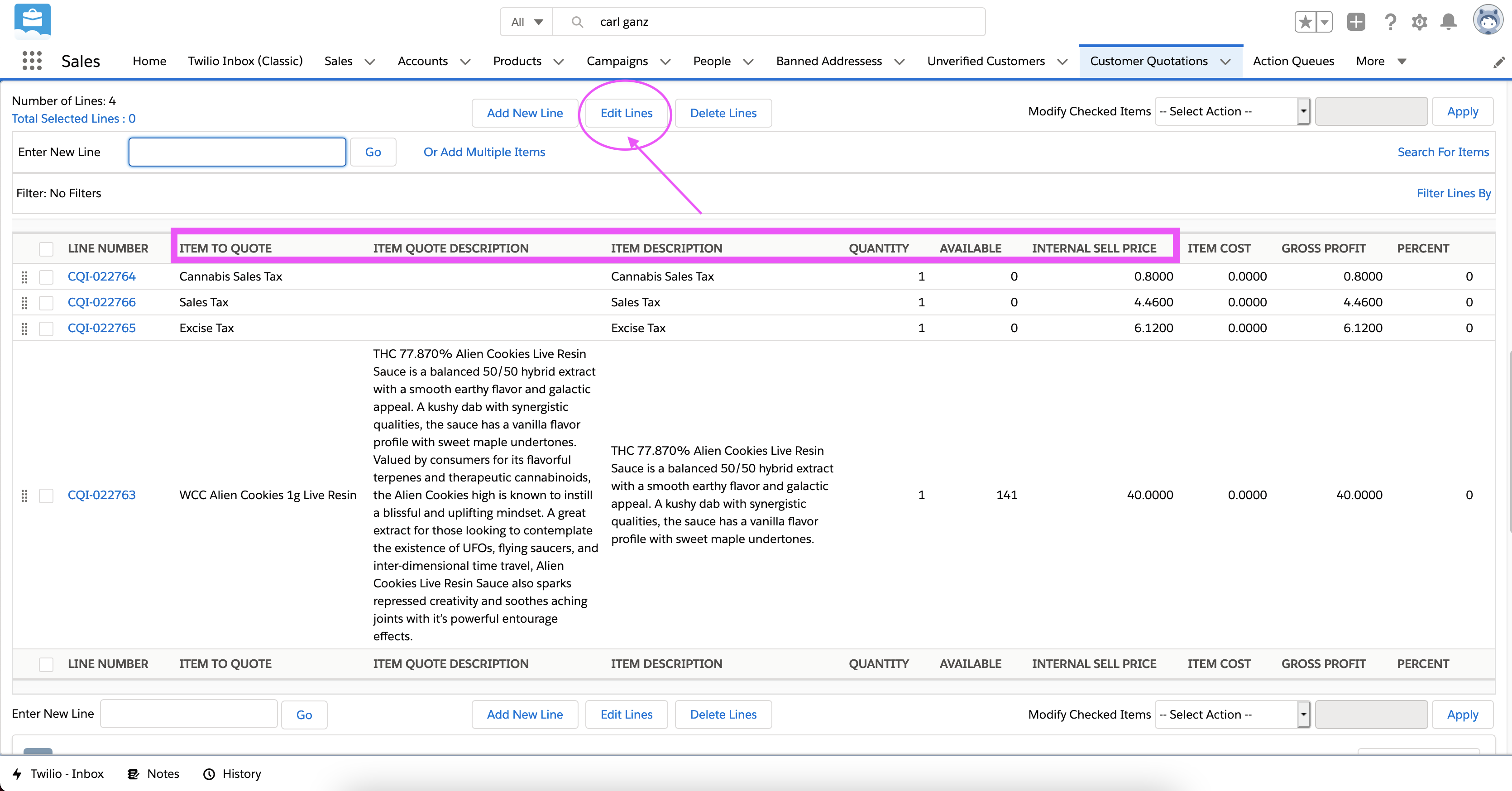This screenshot has width=1512, height=791.
Task: Grab the drag handle for row CQI-022763
Action: (x=24, y=496)
